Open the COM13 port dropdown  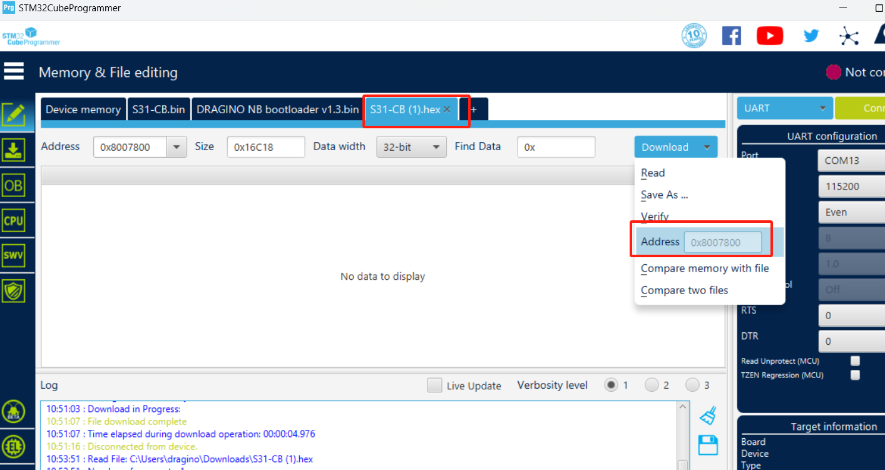coord(851,161)
